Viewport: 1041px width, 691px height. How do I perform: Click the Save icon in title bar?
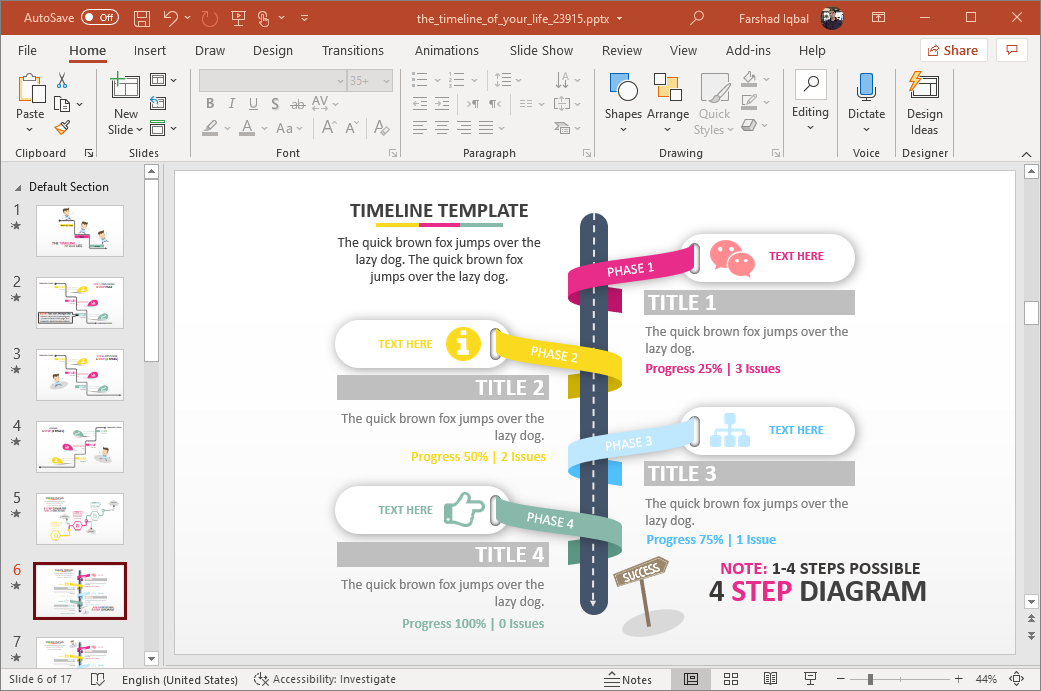point(142,18)
